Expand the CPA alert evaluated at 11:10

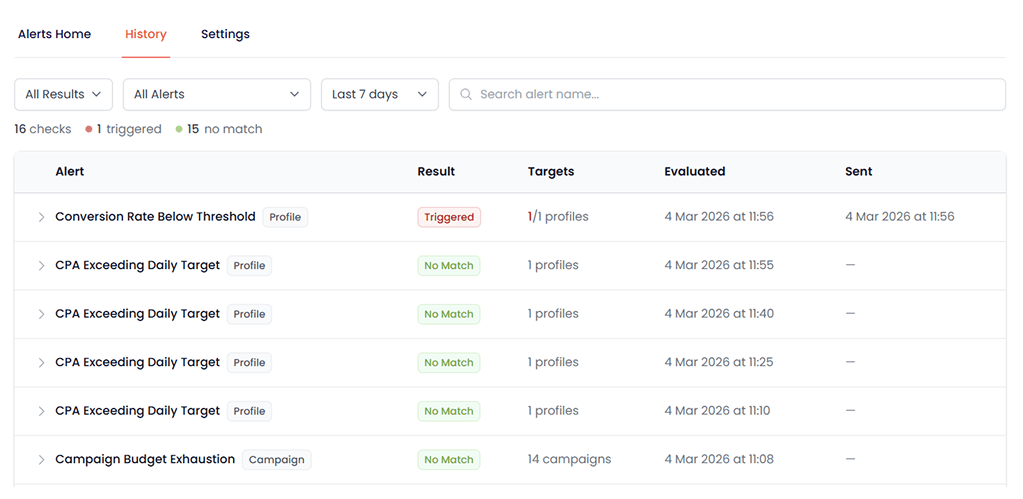tap(41, 411)
